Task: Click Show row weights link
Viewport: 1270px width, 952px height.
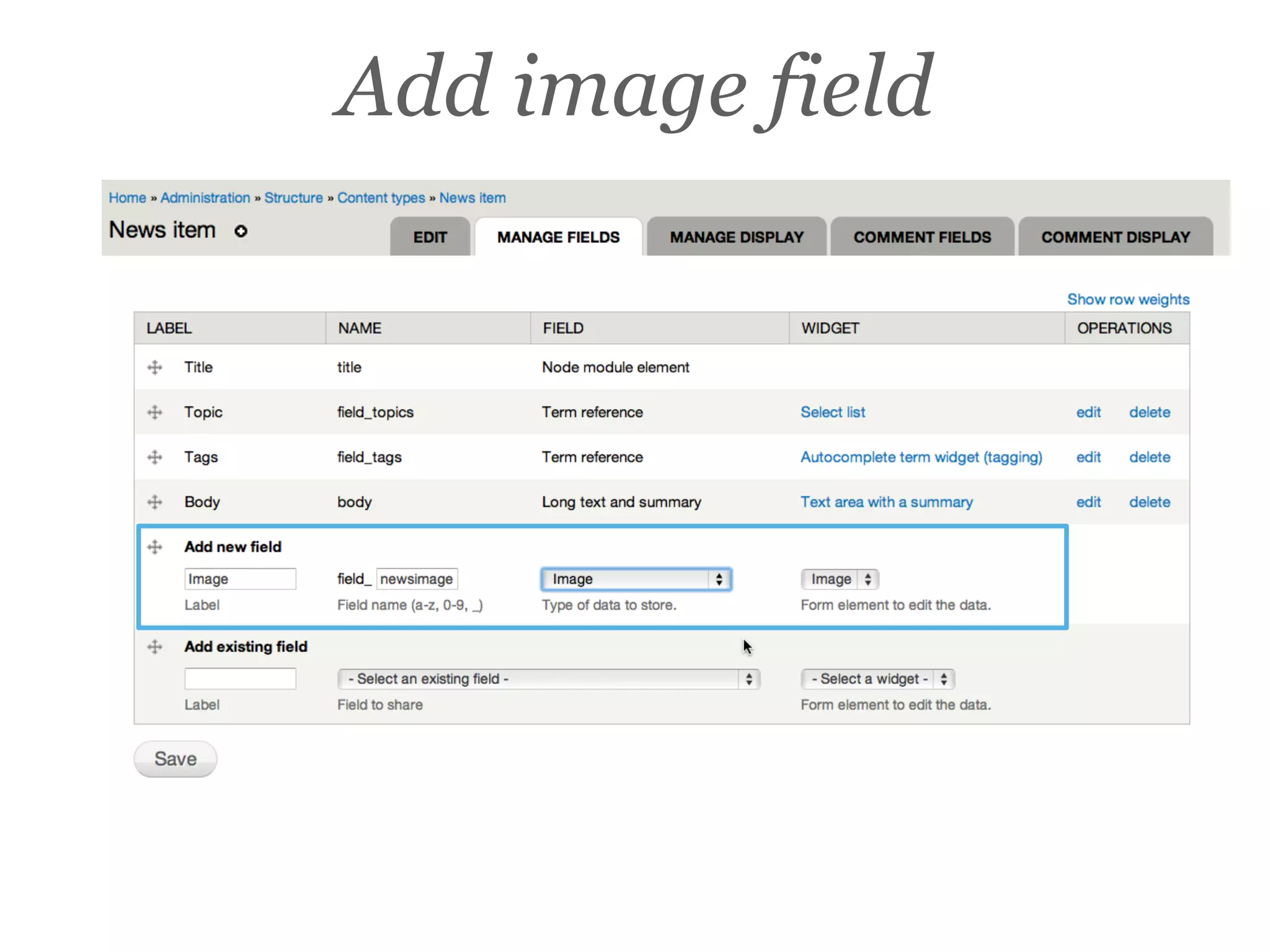Action: click(1128, 299)
